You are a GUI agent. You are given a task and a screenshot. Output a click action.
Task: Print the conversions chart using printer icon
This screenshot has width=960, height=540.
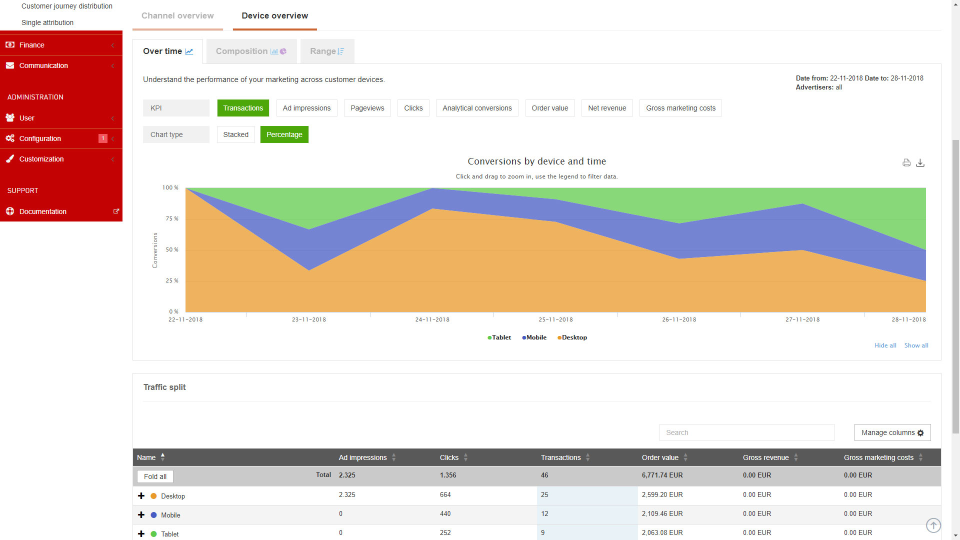(x=906, y=163)
